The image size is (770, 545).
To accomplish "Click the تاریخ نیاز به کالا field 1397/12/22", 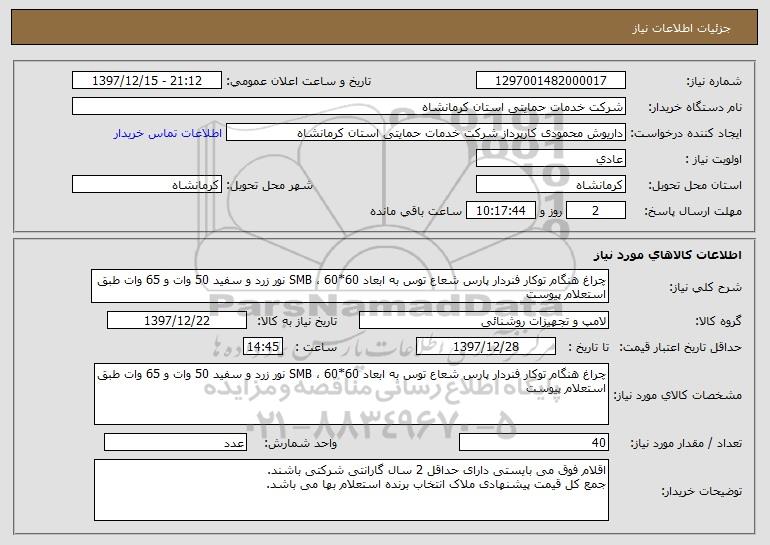I will (177, 321).
